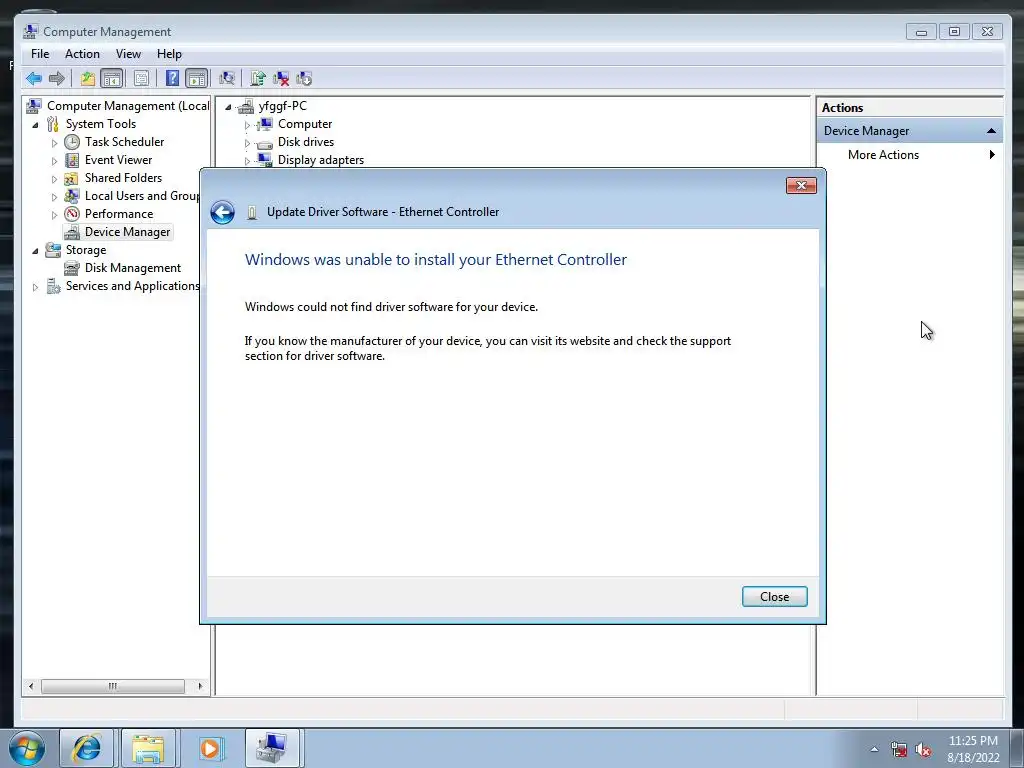Select Event Viewer in the console tree

click(x=118, y=160)
